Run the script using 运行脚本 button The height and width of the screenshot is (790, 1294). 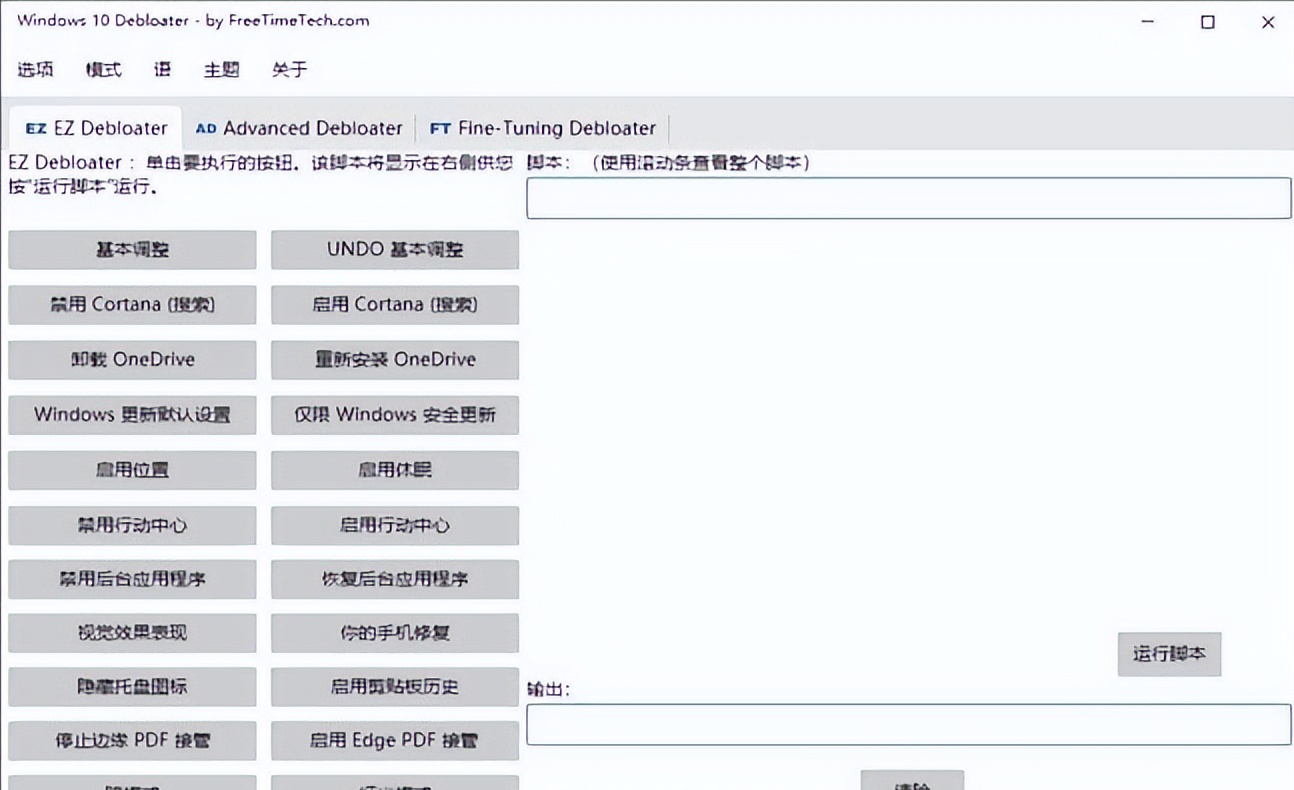pyautogui.click(x=1168, y=654)
